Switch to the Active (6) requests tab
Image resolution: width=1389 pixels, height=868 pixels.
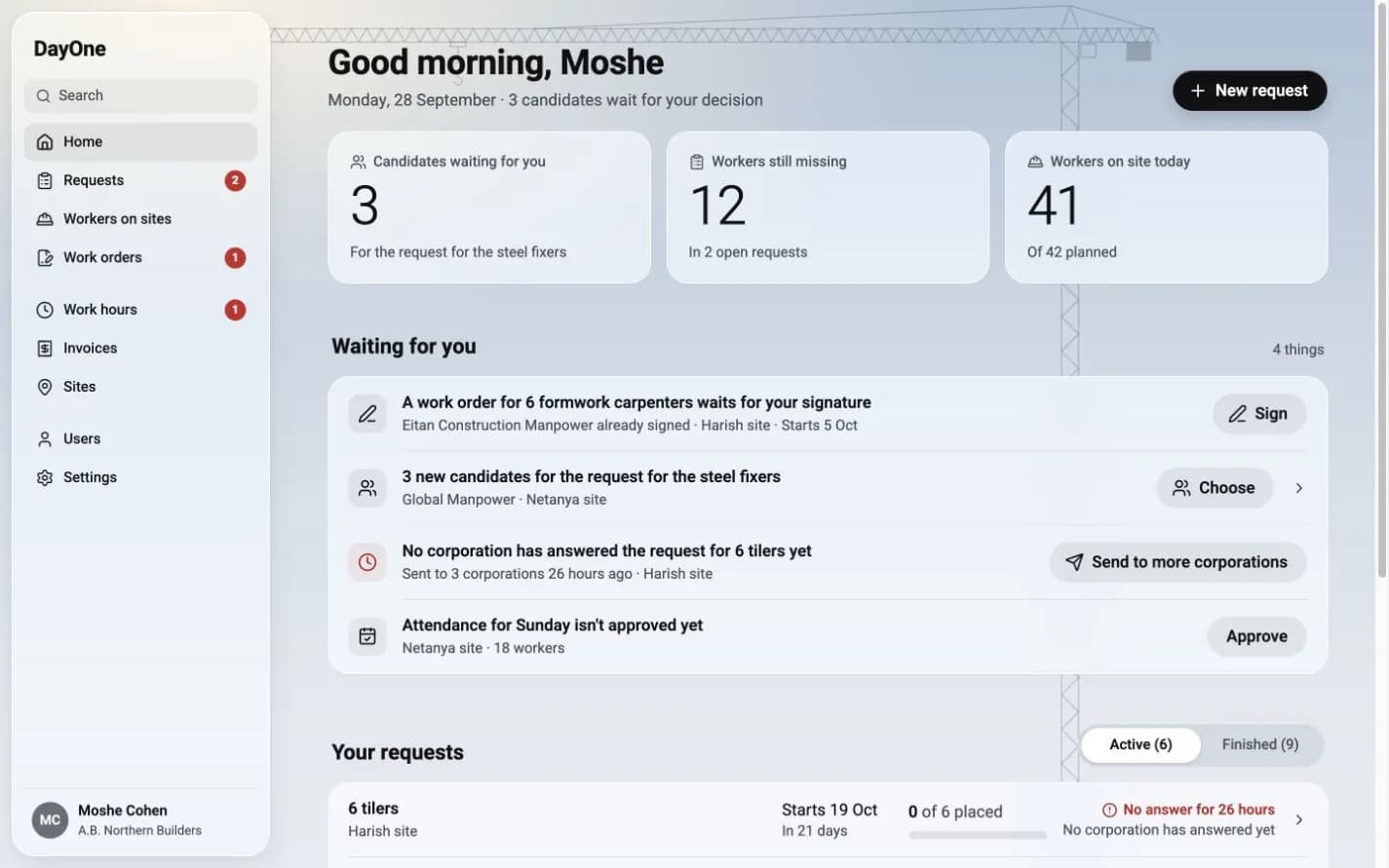pyautogui.click(x=1140, y=745)
